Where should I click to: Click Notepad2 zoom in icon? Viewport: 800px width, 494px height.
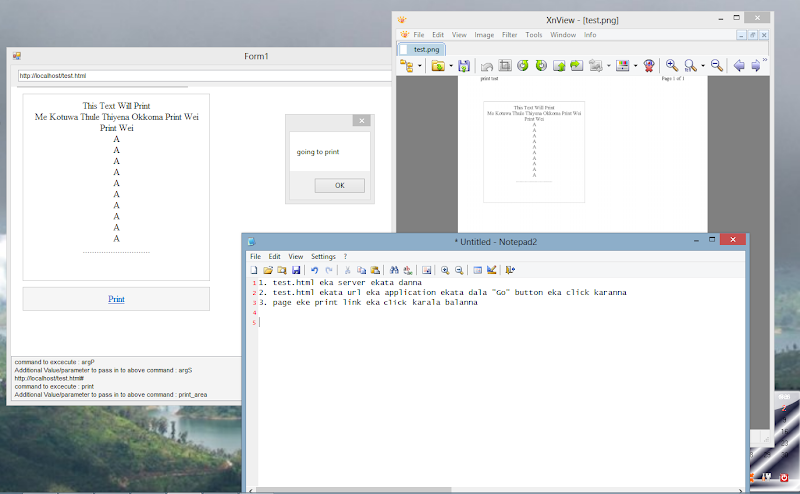point(445,270)
